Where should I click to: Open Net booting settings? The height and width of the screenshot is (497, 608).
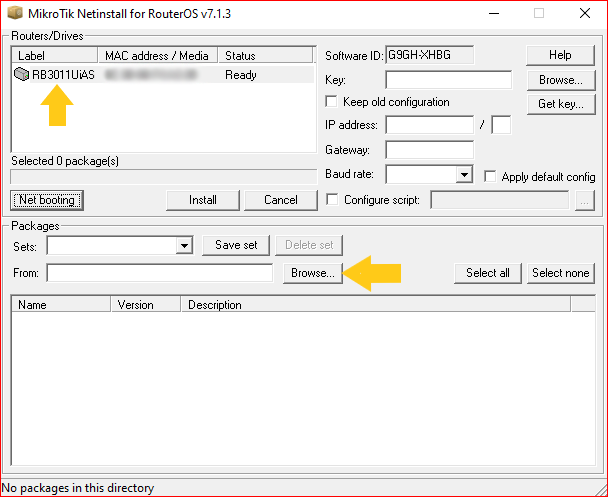tap(47, 200)
